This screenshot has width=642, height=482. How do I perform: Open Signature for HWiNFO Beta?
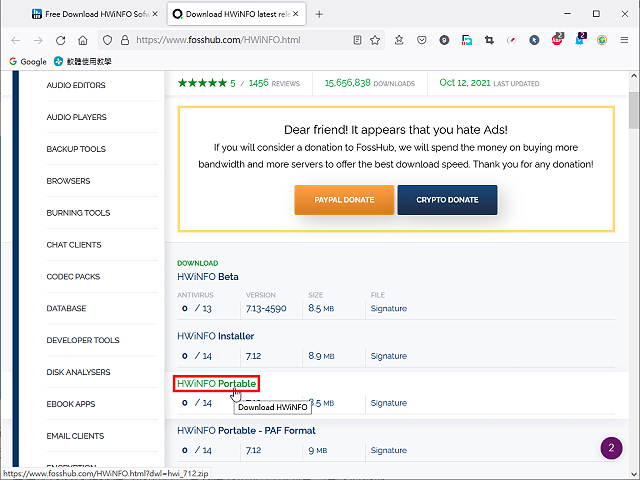(389, 308)
